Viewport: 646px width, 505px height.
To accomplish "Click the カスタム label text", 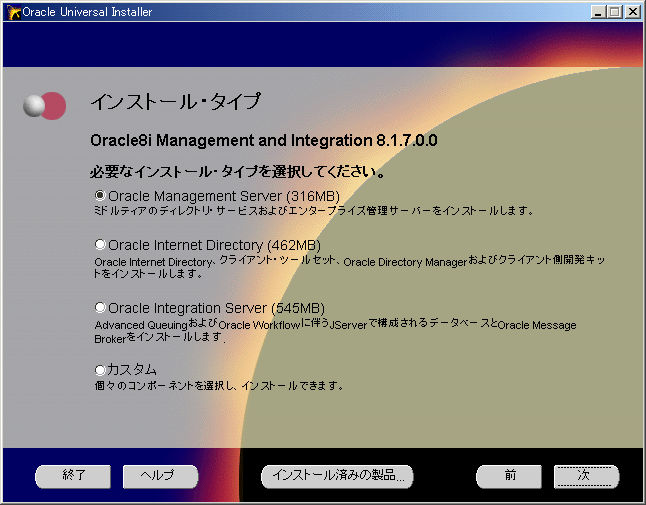I will point(132,369).
